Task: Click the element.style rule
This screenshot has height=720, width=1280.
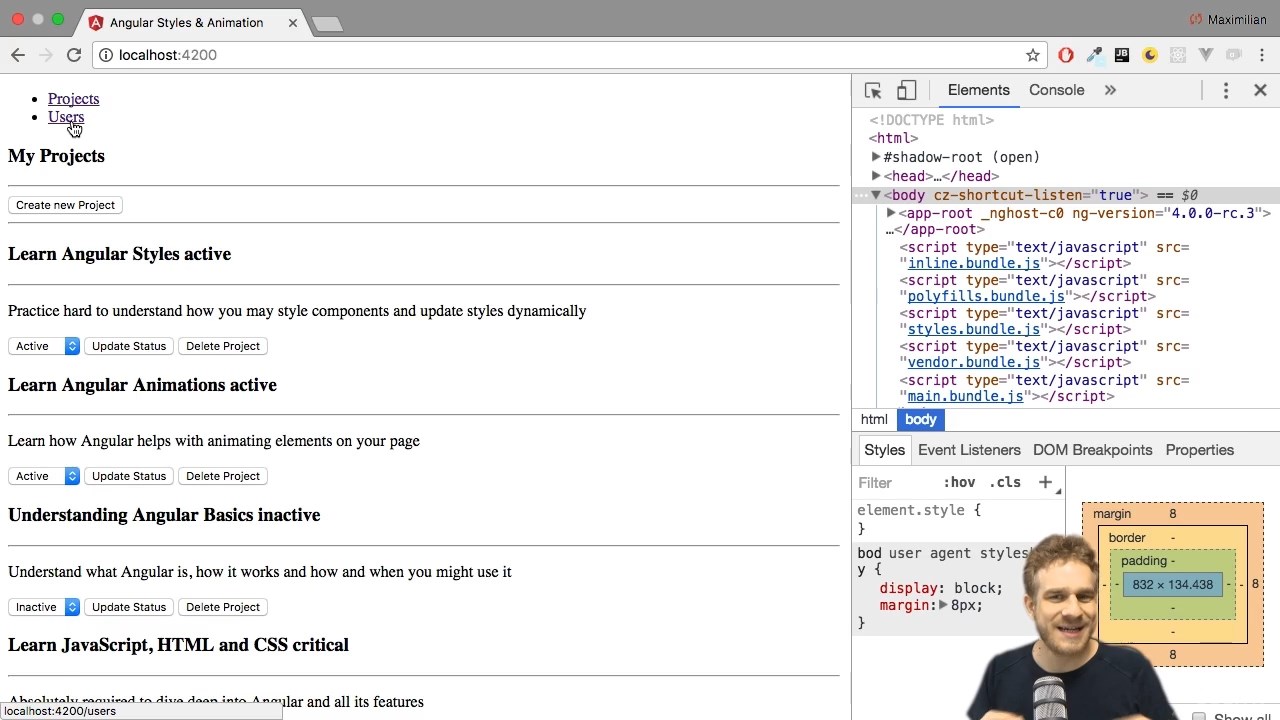Action: [x=919, y=510]
